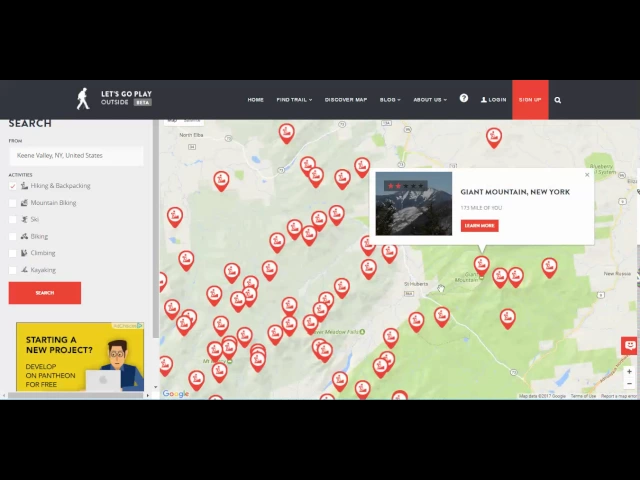
Task: Close the Giant Mountain info popup
Action: [587, 175]
